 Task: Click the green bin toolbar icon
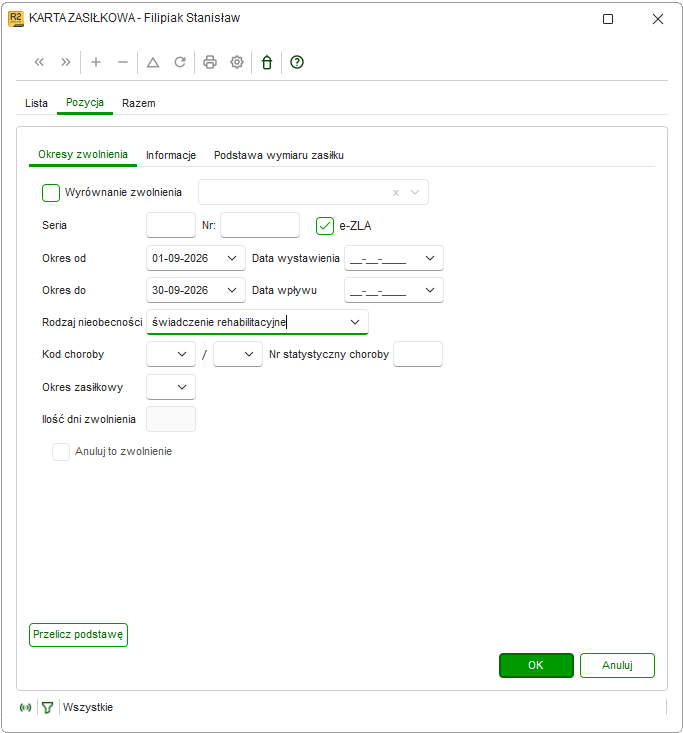(267, 62)
